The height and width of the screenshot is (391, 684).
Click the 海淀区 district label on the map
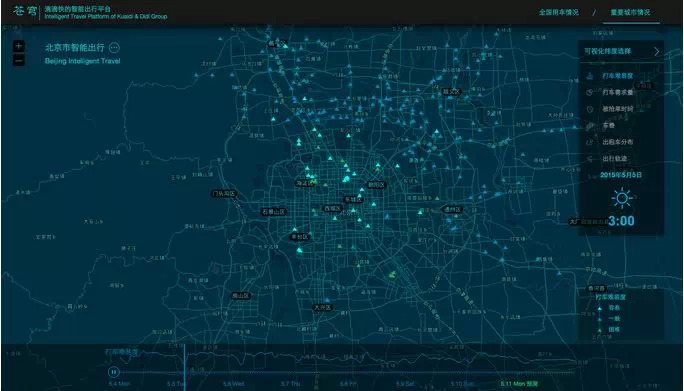304,183
